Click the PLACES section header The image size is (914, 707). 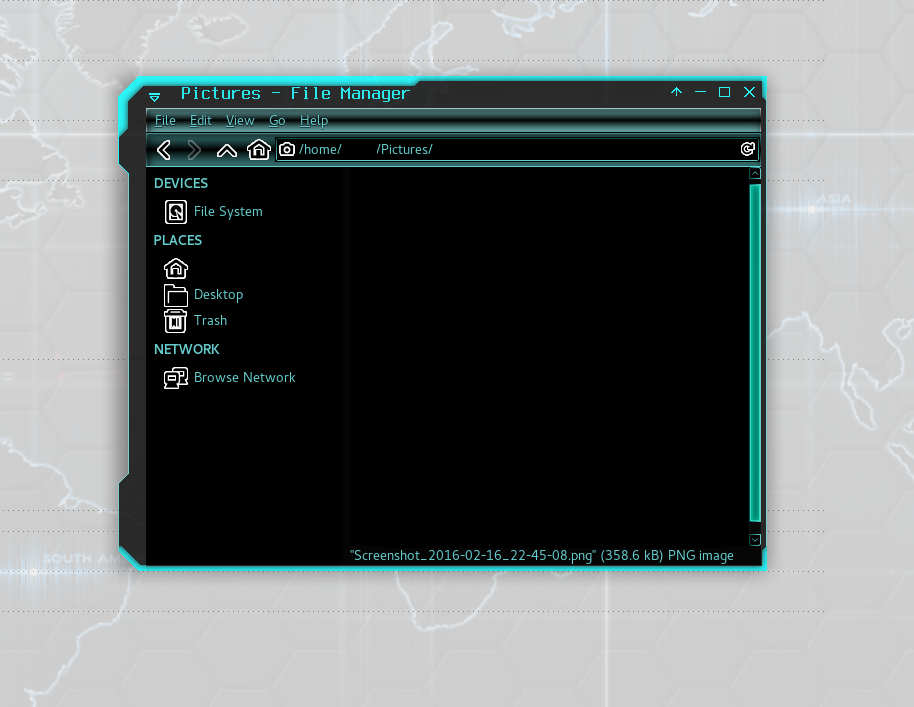(178, 240)
